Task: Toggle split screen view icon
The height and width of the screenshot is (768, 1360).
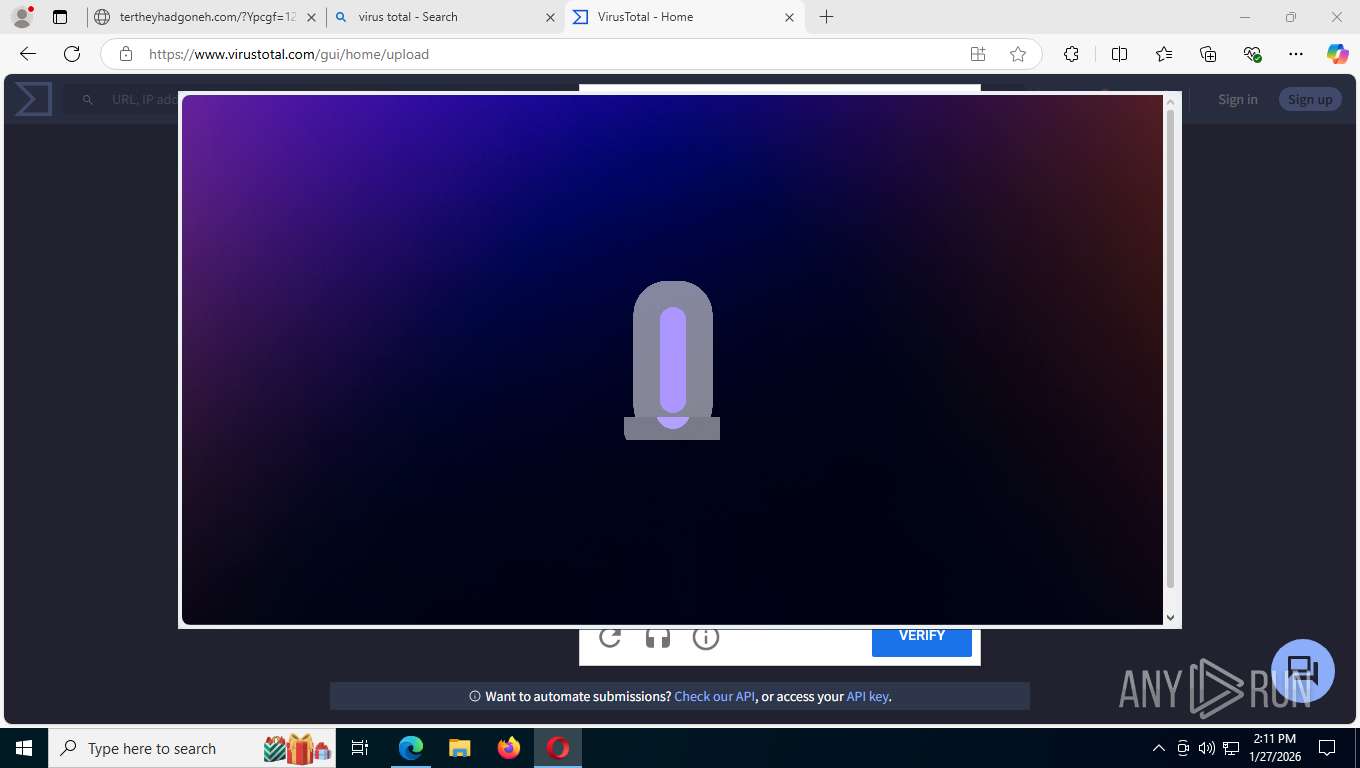Action: click(x=1120, y=54)
